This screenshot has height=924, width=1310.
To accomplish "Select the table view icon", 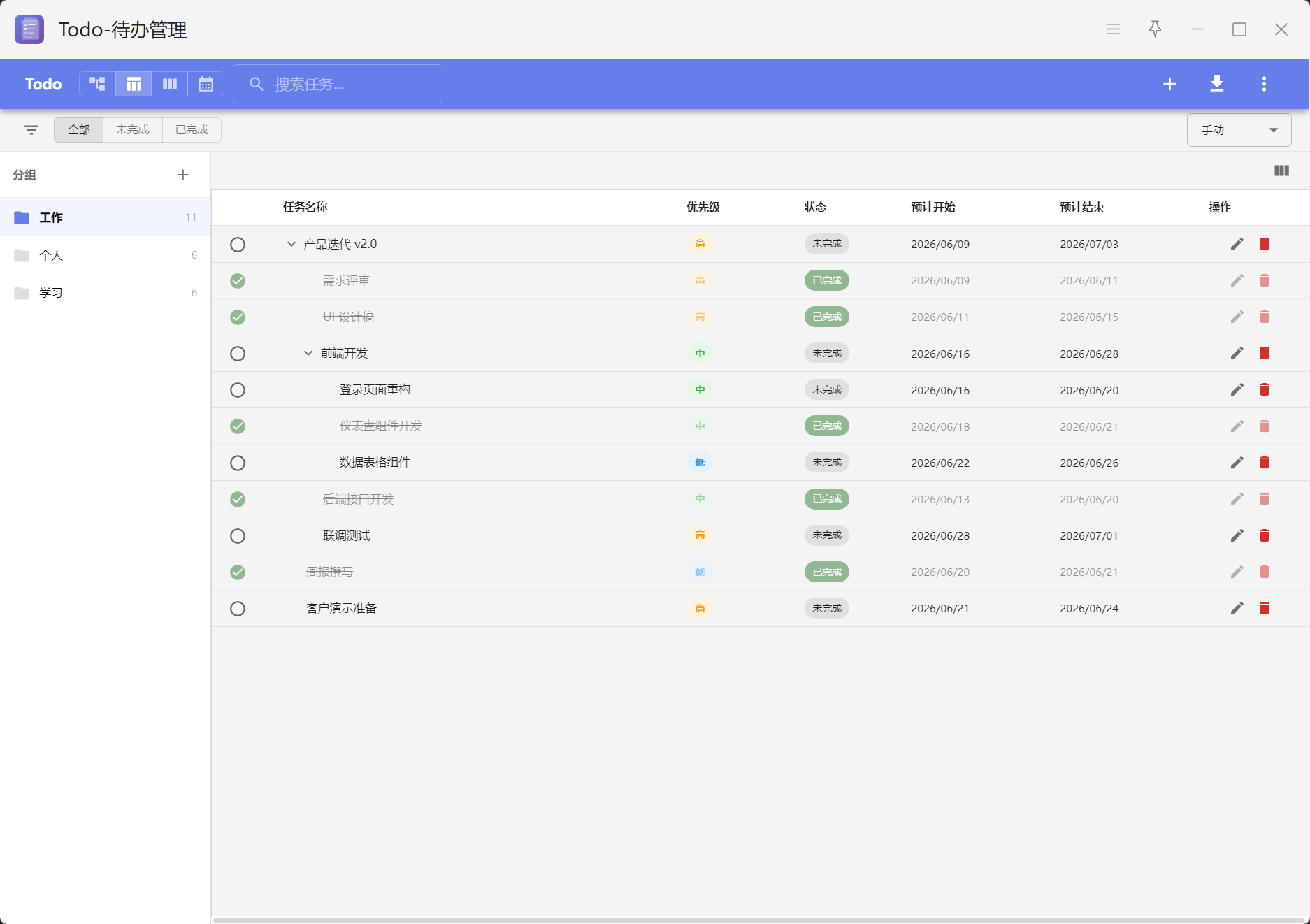I will point(134,84).
